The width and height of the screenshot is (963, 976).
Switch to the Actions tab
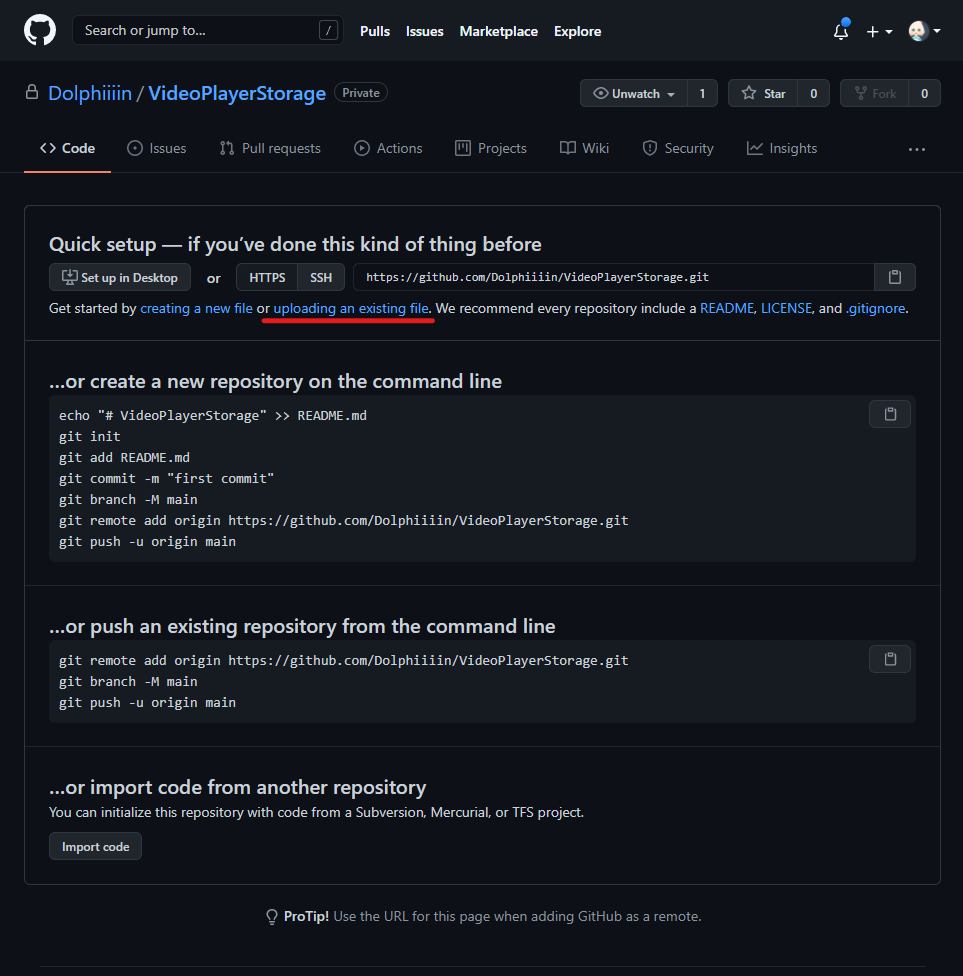point(388,148)
